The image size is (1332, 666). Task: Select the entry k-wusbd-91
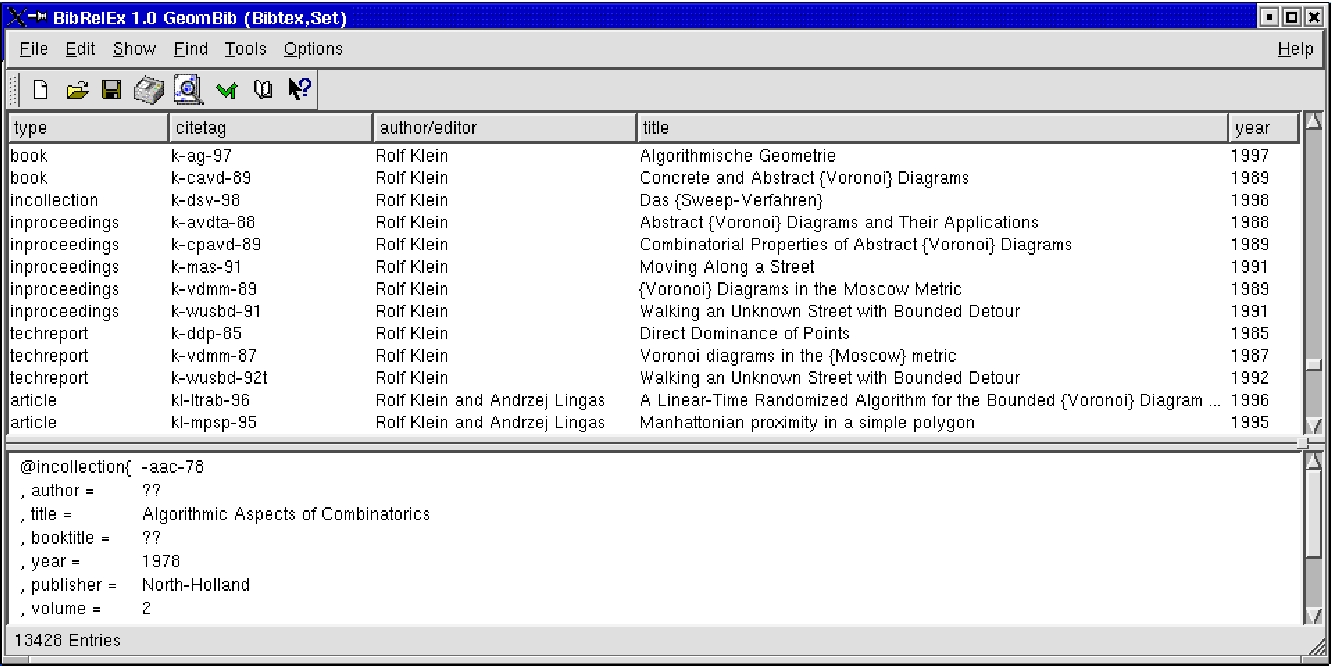(x=654, y=311)
